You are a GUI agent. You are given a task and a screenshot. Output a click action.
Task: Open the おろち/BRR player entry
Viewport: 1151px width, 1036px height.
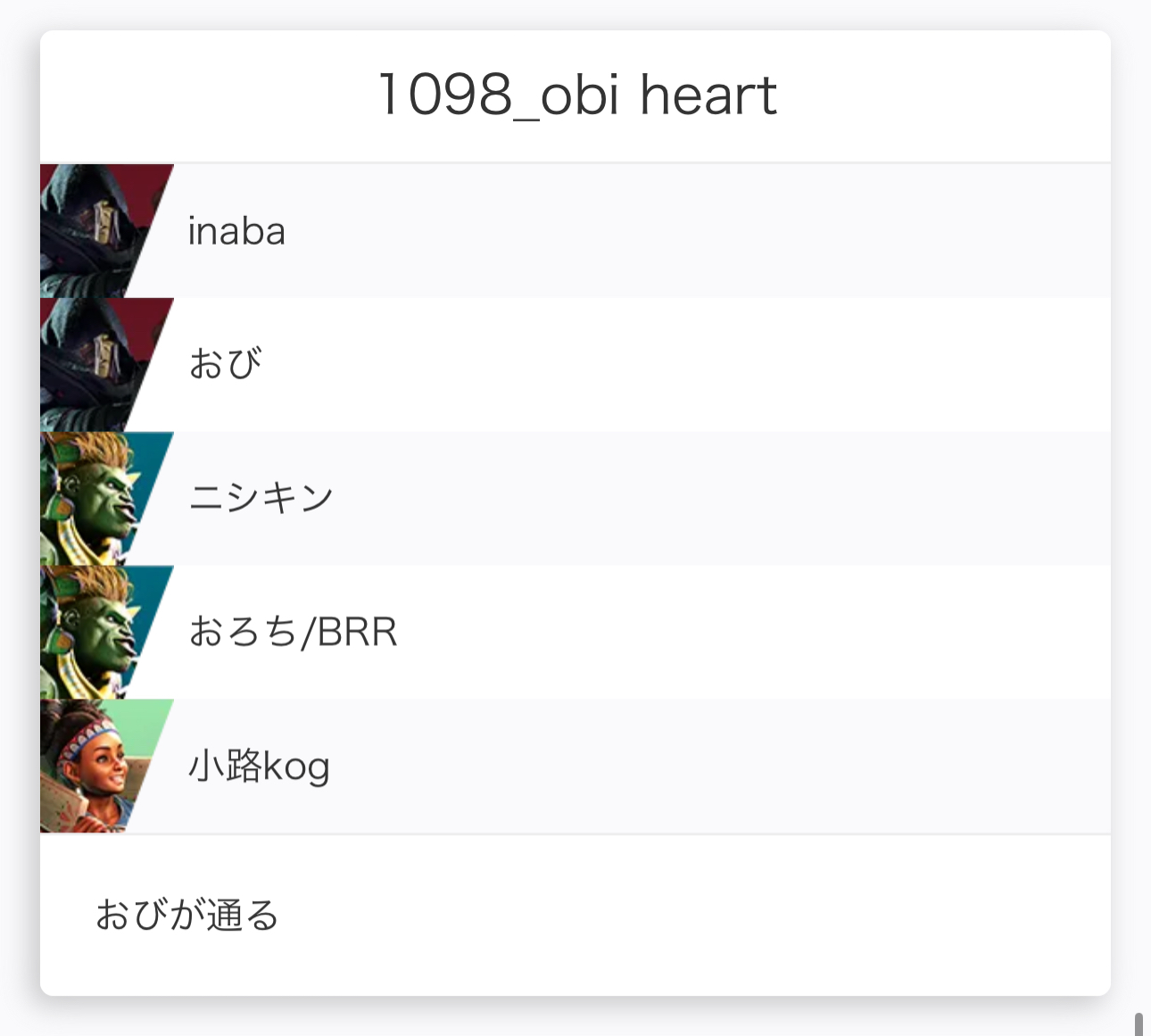click(293, 632)
